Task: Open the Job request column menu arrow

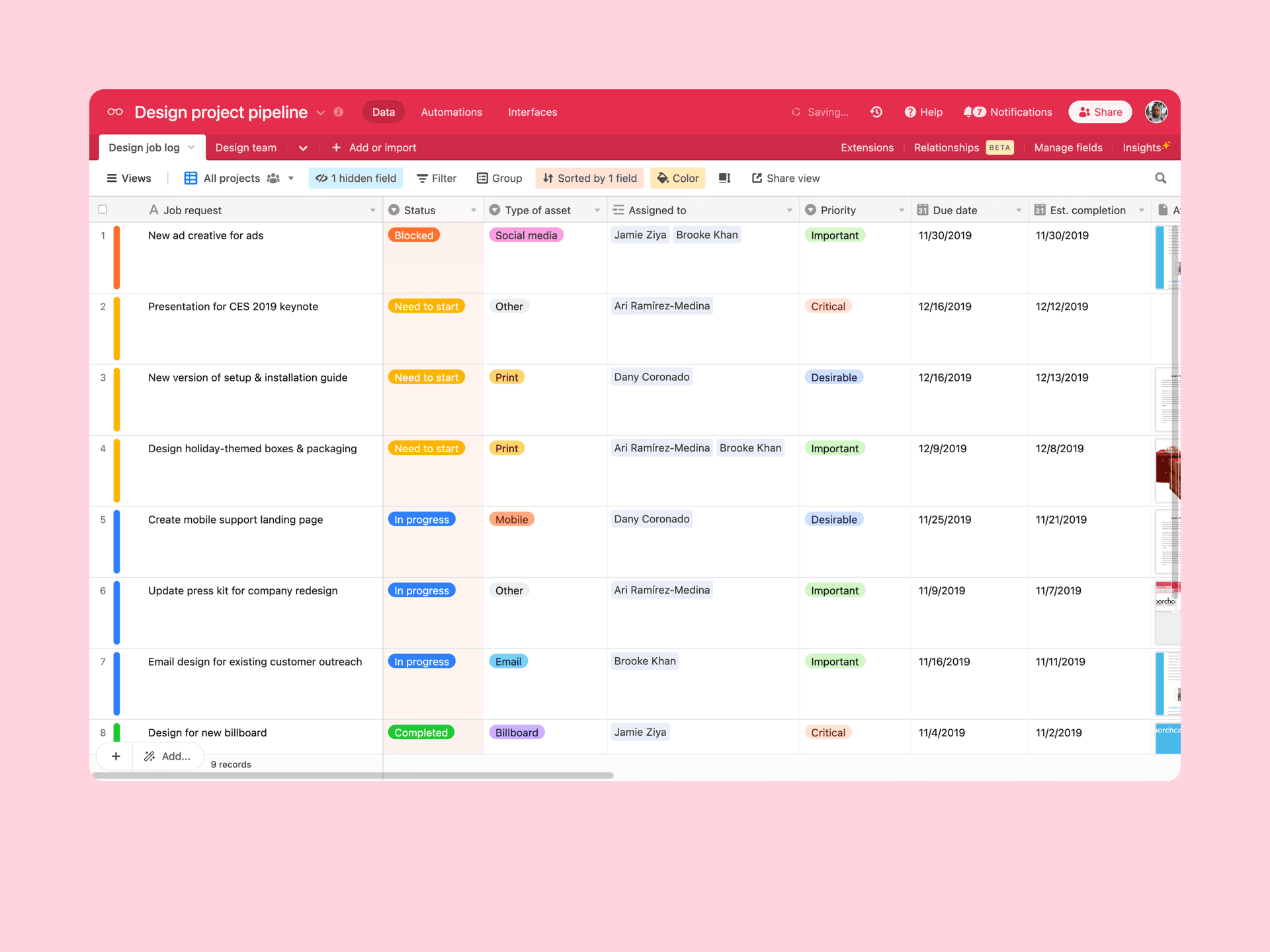Action: point(372,210)
